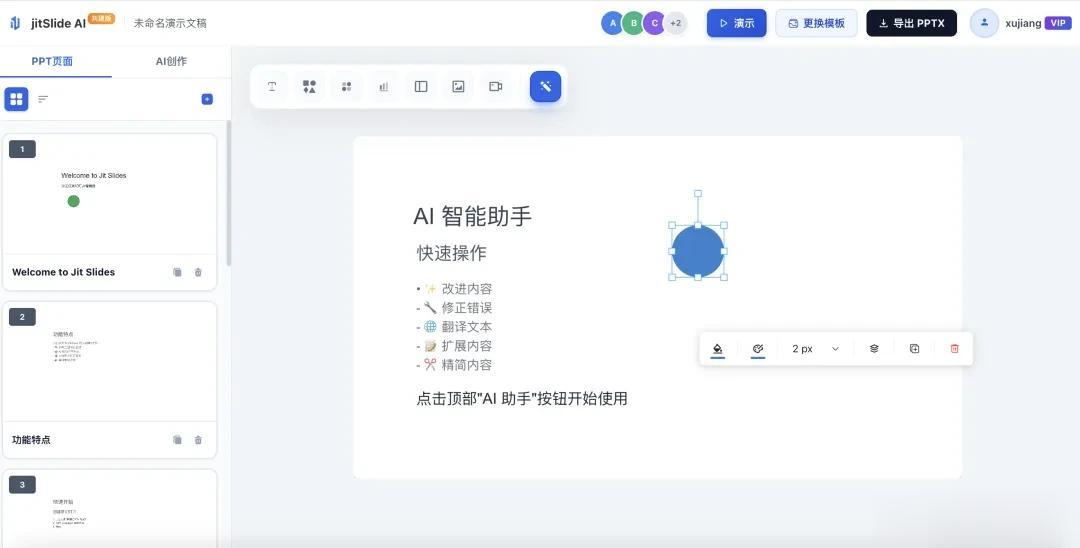Viewport: 1080px width, 548px height.
Task: Add a new slide with the plus icon
Action: point(207,99)
